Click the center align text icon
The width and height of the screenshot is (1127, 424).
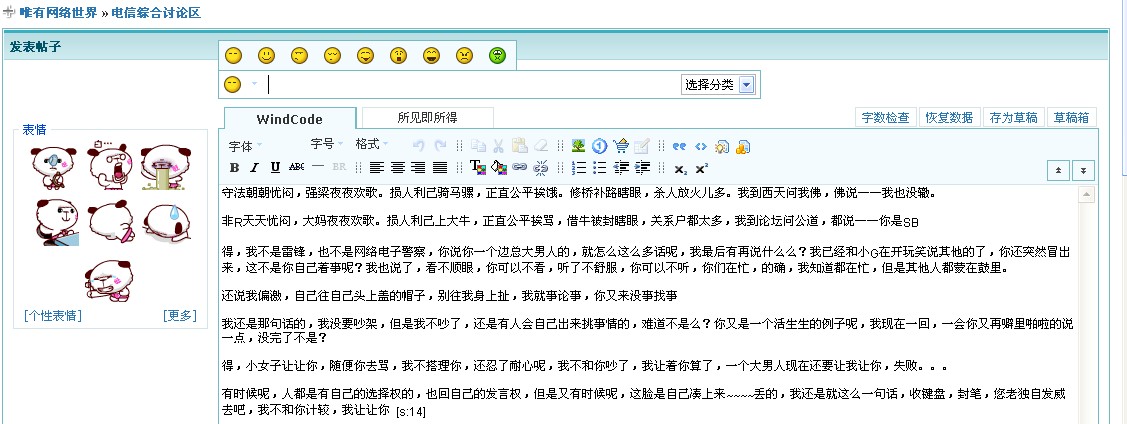click(x=397, y=167)
